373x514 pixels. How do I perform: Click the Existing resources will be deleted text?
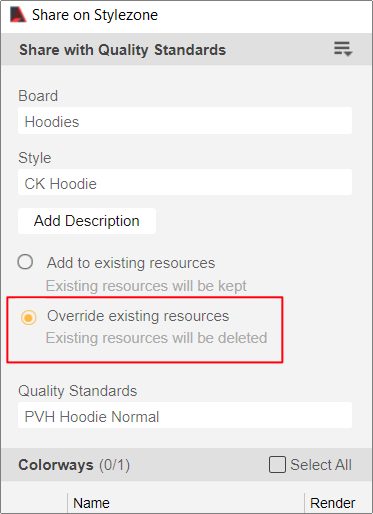point(156,338)
